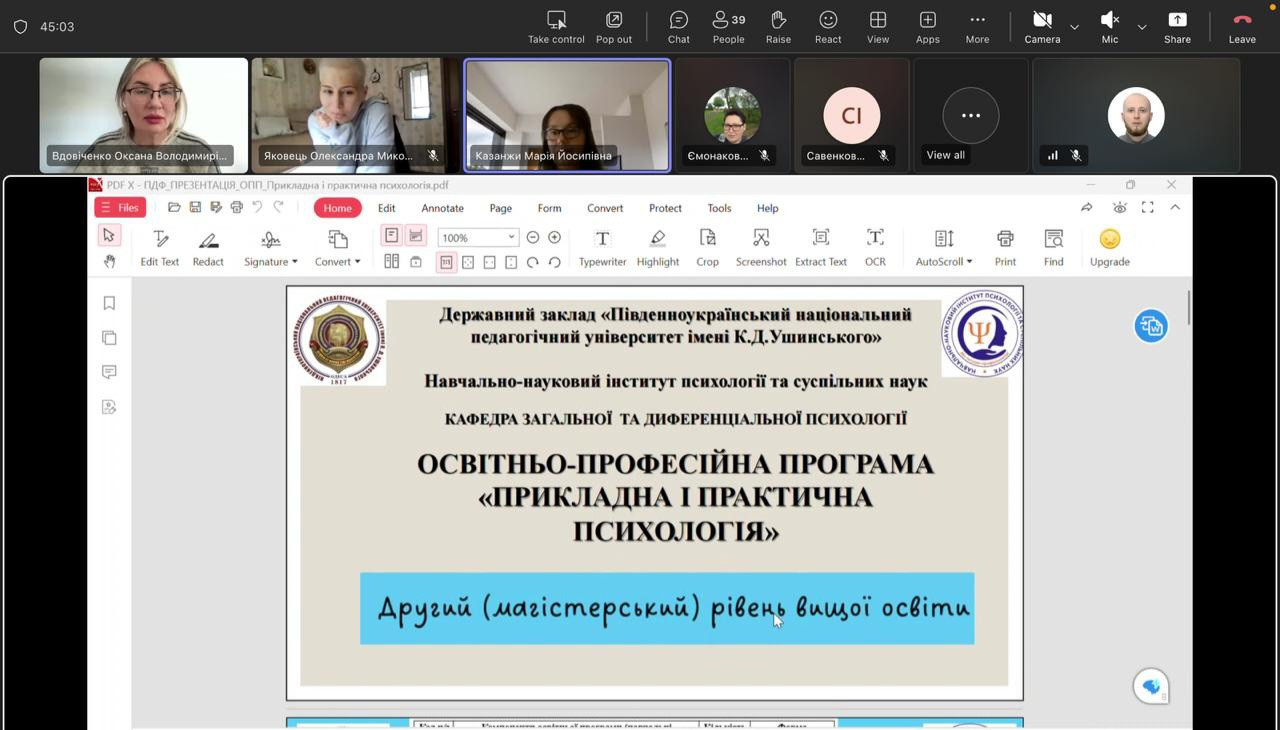Open the bookmarks panel in the sidebar
Image resolution: width=1280 pixels, height=730 pixels.
(x=109, y=303)
